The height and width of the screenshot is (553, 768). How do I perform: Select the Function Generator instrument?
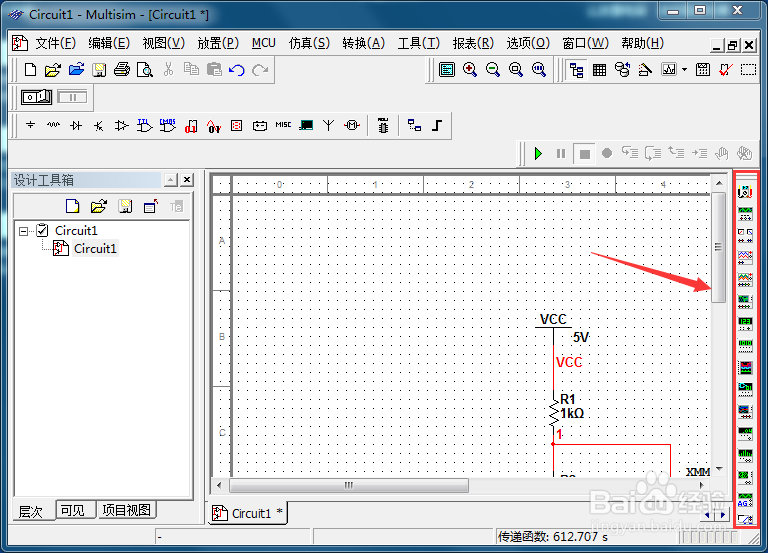point(745,214)
